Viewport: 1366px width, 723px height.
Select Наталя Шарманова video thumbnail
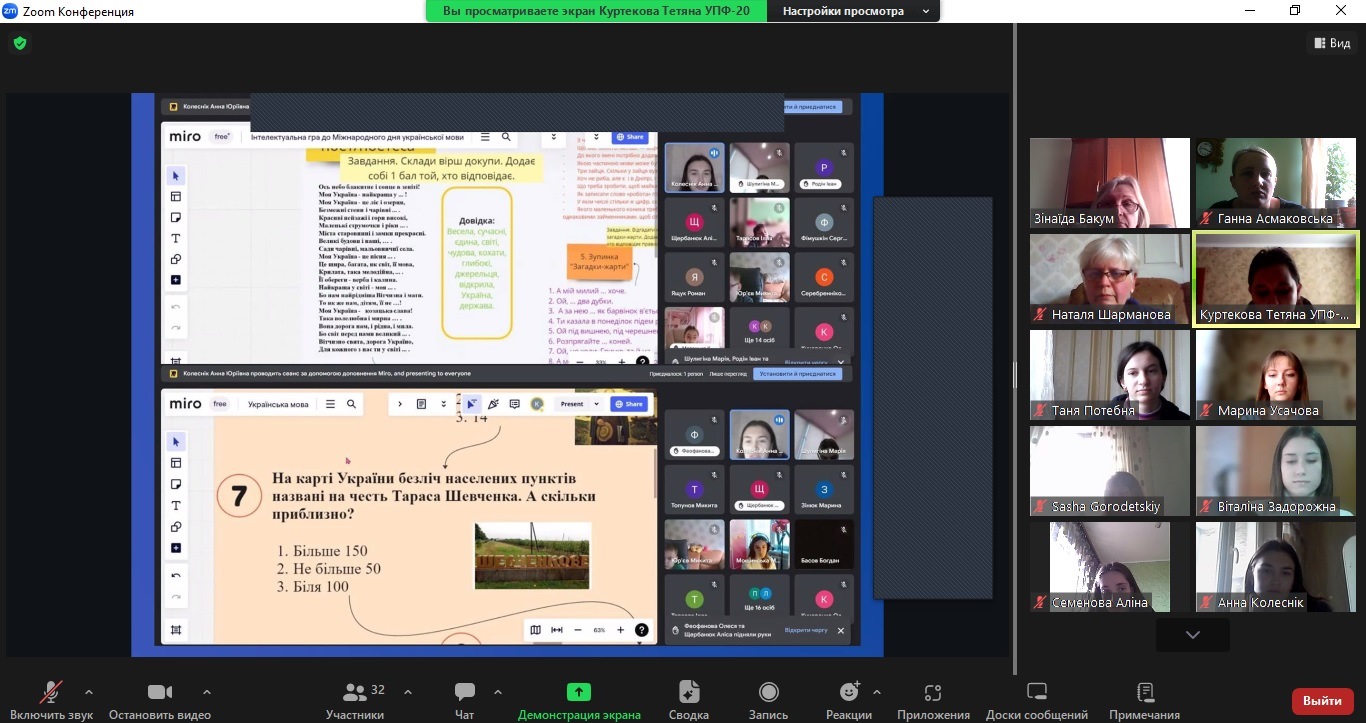(1110, 279)
